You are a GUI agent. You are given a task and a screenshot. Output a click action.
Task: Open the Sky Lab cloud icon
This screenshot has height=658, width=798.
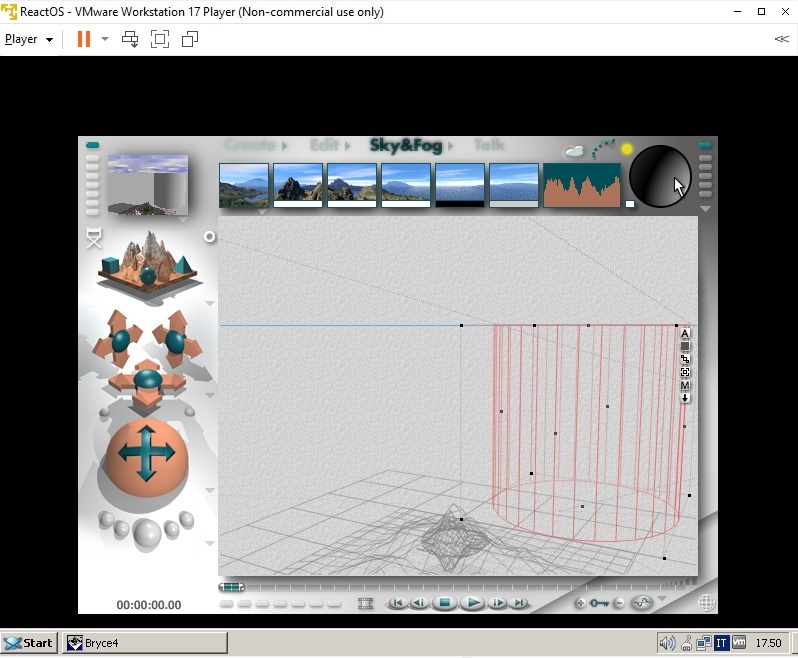click(574, 151)
